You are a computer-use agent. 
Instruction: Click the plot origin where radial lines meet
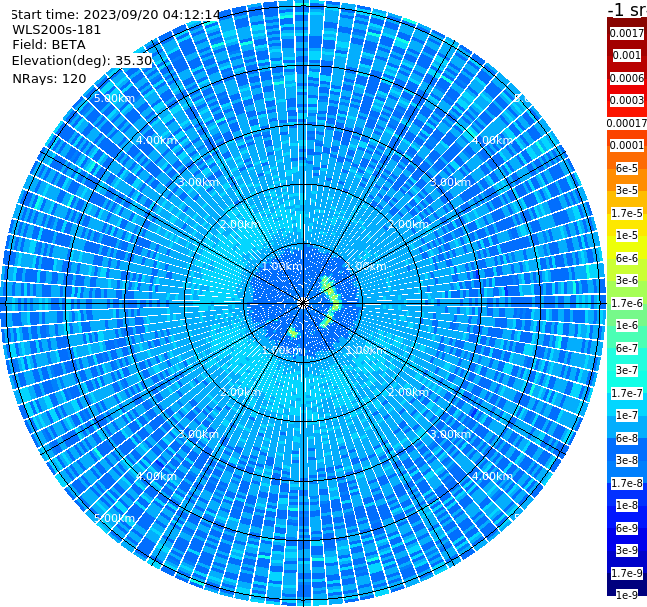303,303
